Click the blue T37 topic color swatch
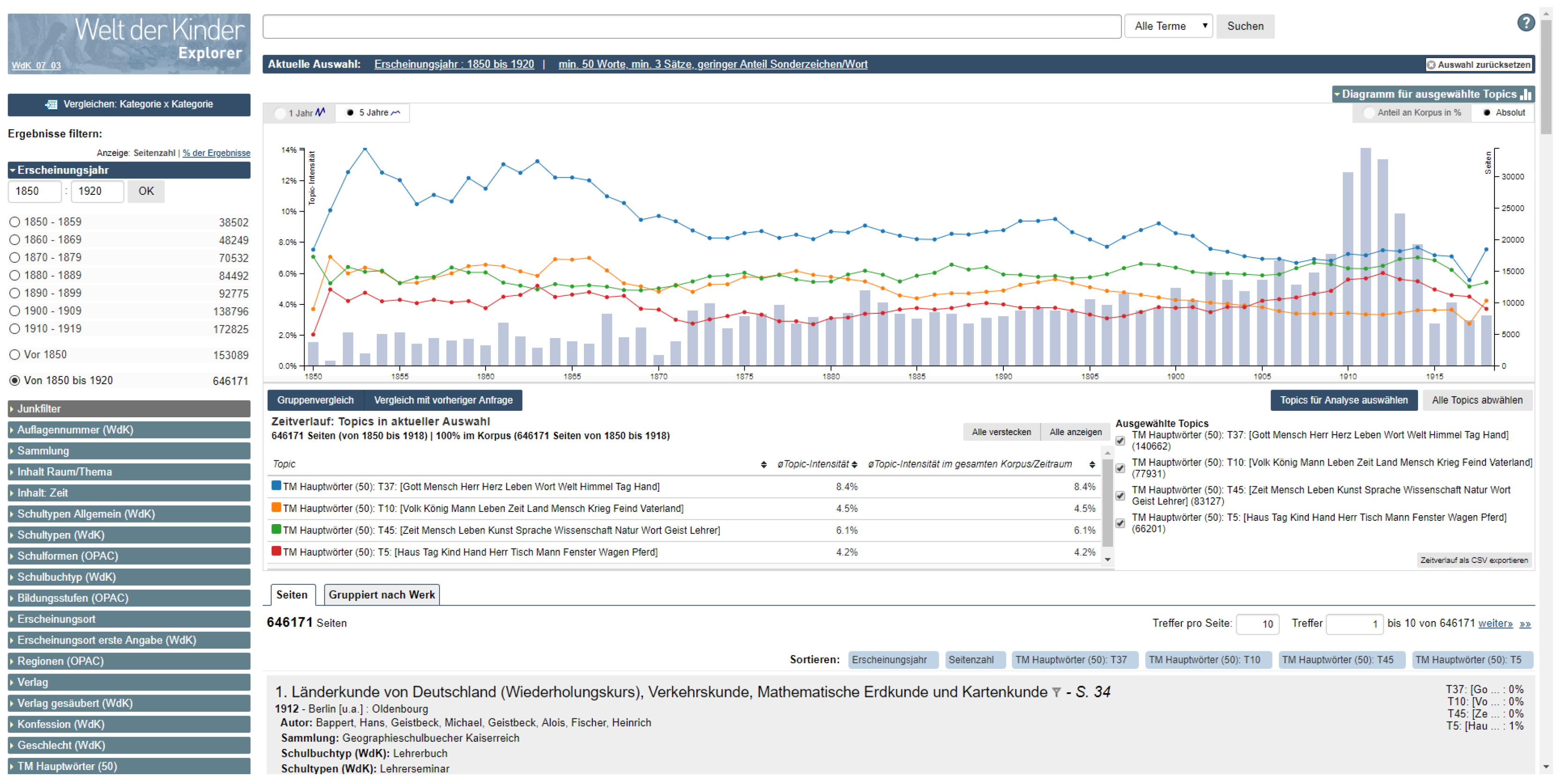The height and width of the screenshot is (784, 1561). coord(276,486)
